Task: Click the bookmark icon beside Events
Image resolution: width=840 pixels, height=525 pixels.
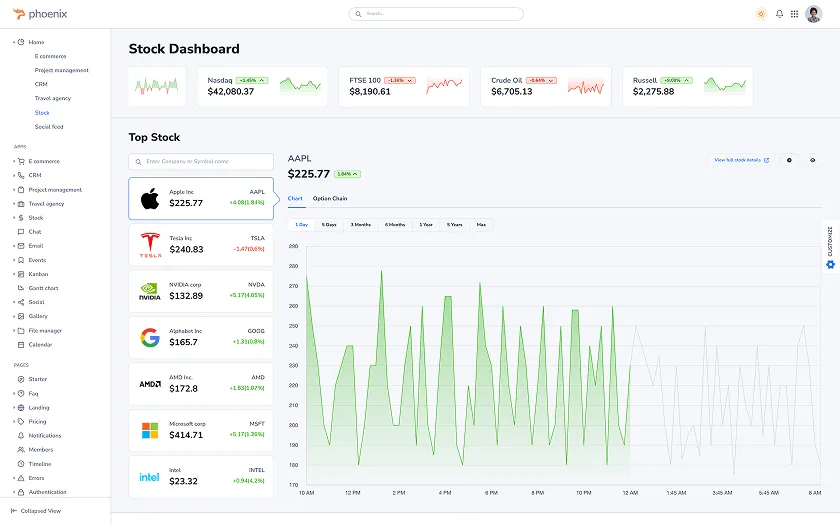Action: pos(21,260)
